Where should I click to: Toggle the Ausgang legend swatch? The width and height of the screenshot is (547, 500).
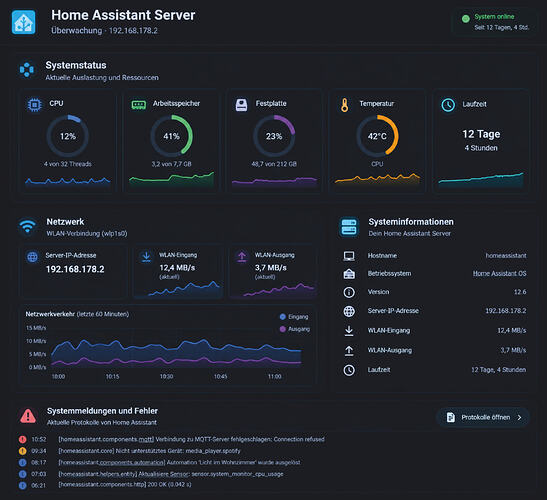pos(283,329)
